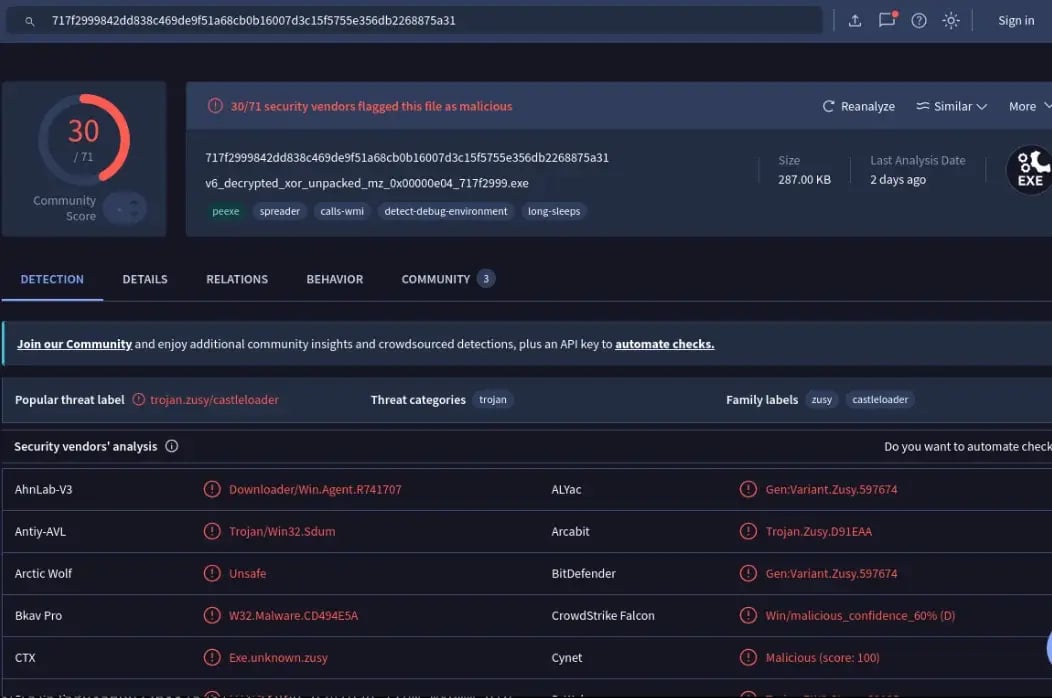Click the malicious alert icon in banner
The height and width of the screenshot is (698, 1052).
pos(215,106)
